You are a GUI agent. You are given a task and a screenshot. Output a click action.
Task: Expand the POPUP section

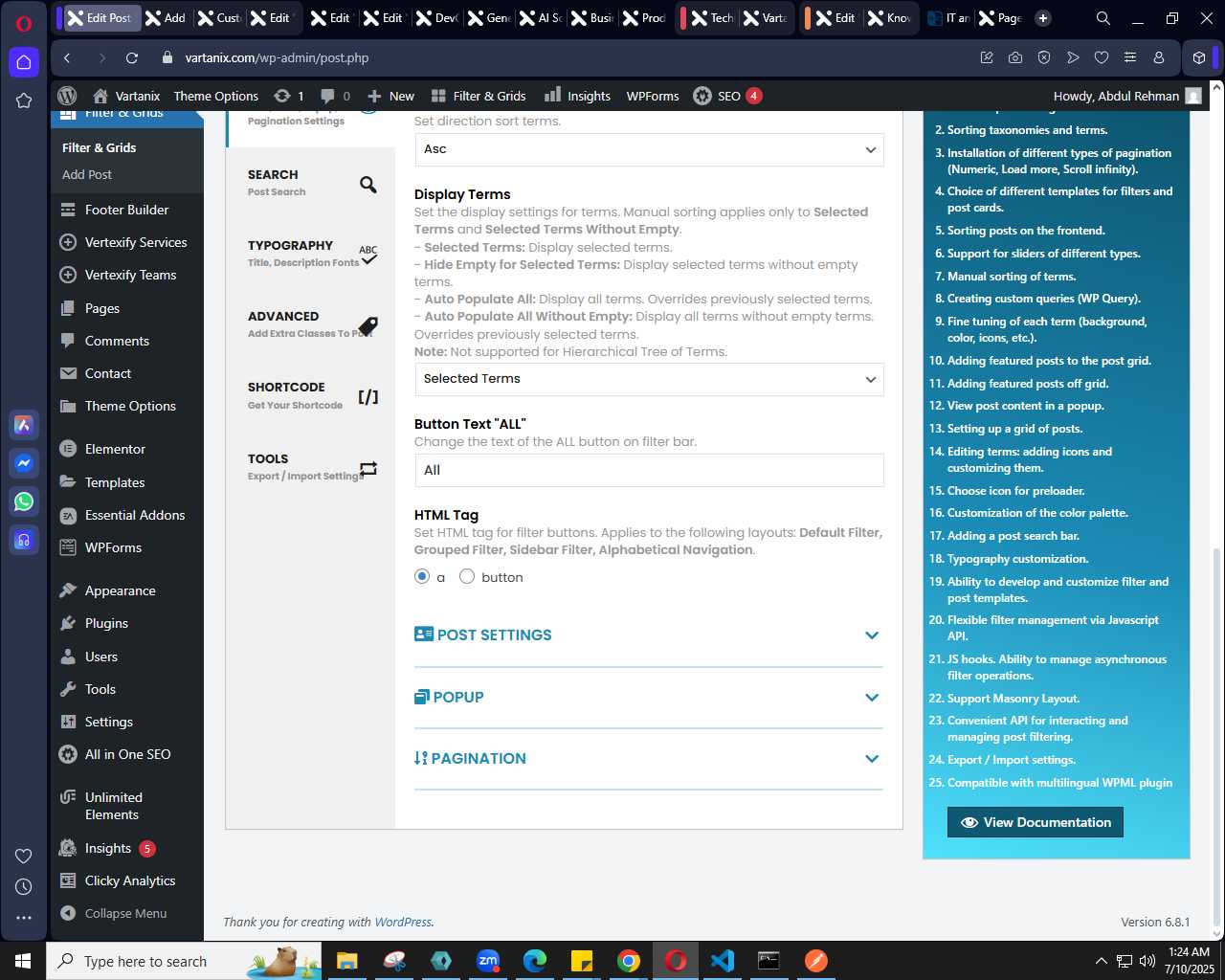[648, 698]
